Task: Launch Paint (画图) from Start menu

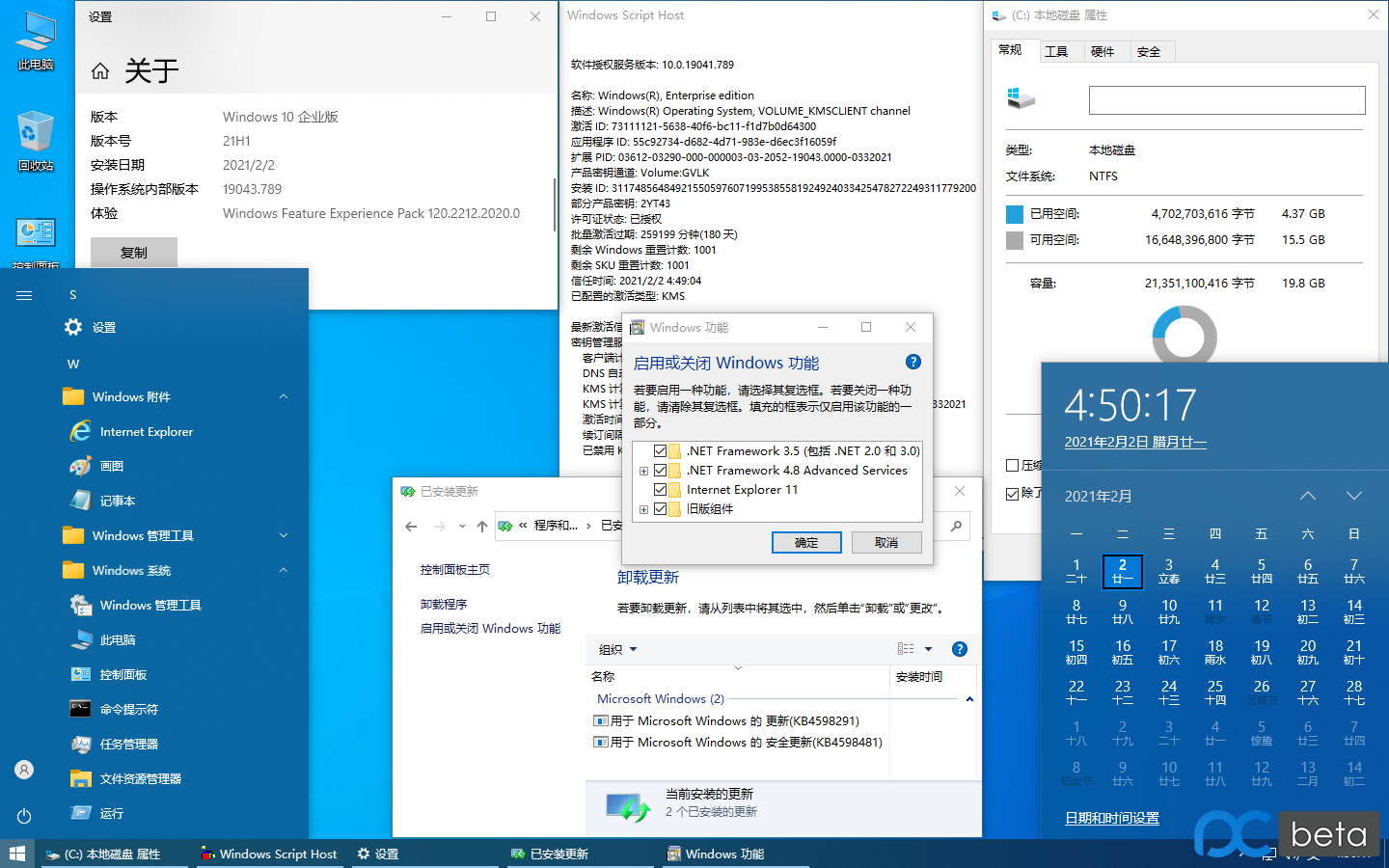Action: pyautogui.click(x=111, y=467)
